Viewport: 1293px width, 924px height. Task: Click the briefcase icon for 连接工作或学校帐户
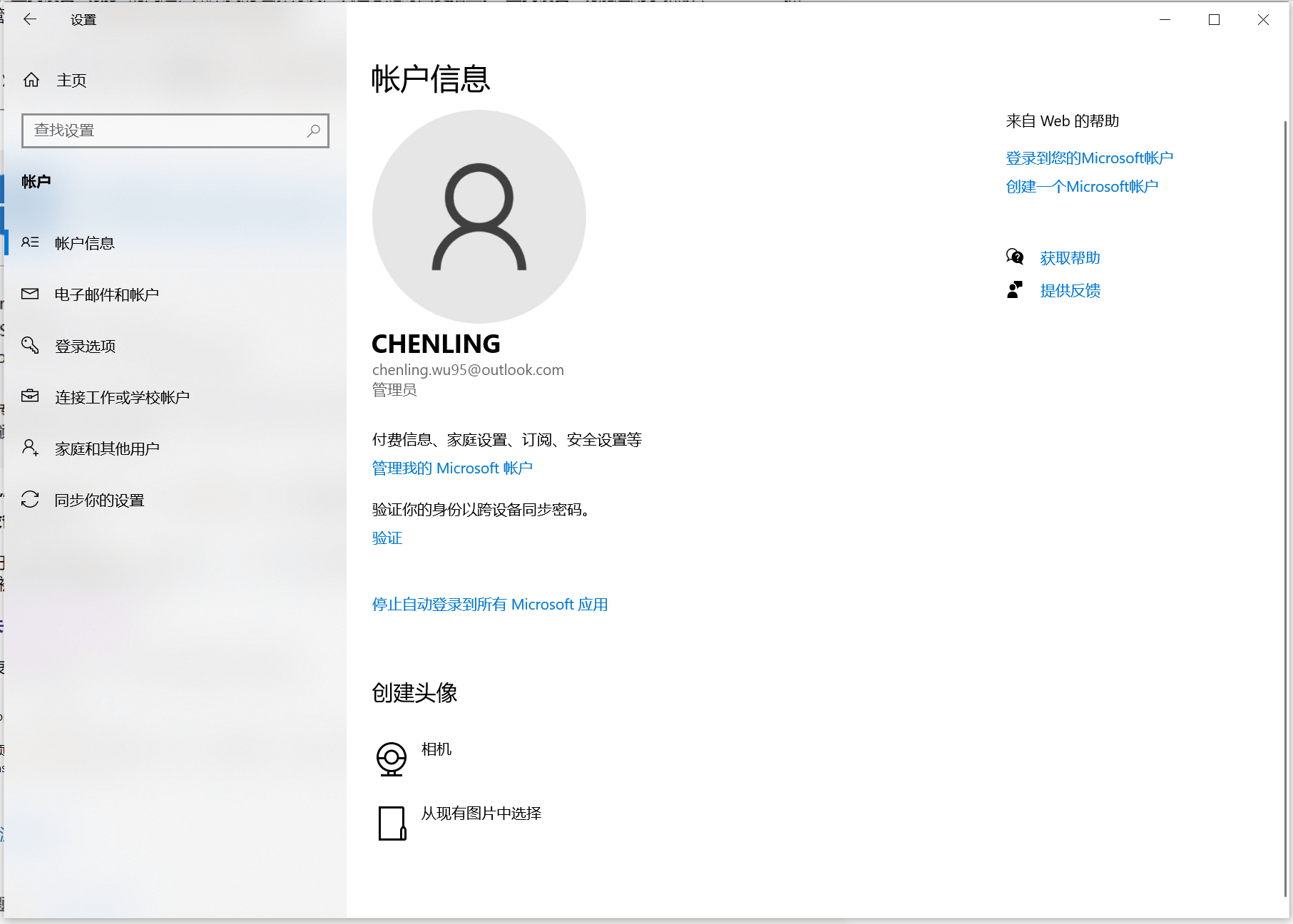(x=30, y=396)
